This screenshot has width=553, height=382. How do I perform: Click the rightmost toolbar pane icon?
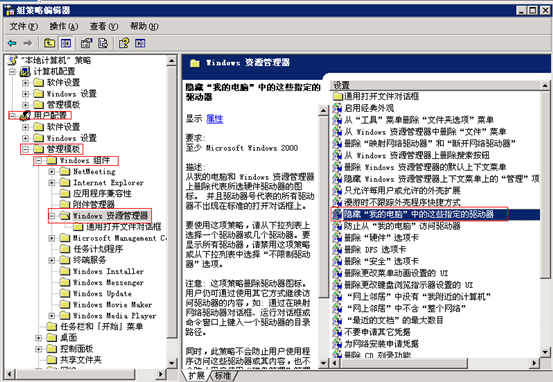pyautogui.click(x=140, y=43)
